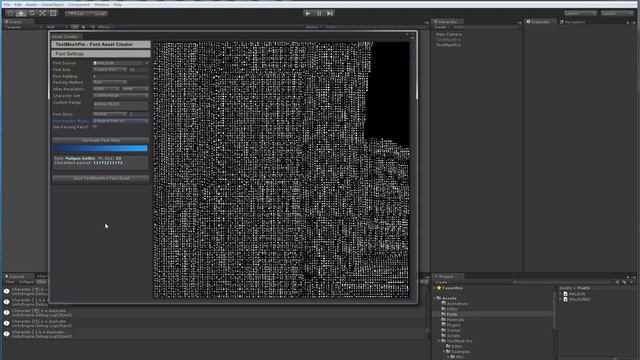Select the MALGUNBD font asset file
Image resolution: width=640 pixels, height=360 pixels.
click(579, 299)
